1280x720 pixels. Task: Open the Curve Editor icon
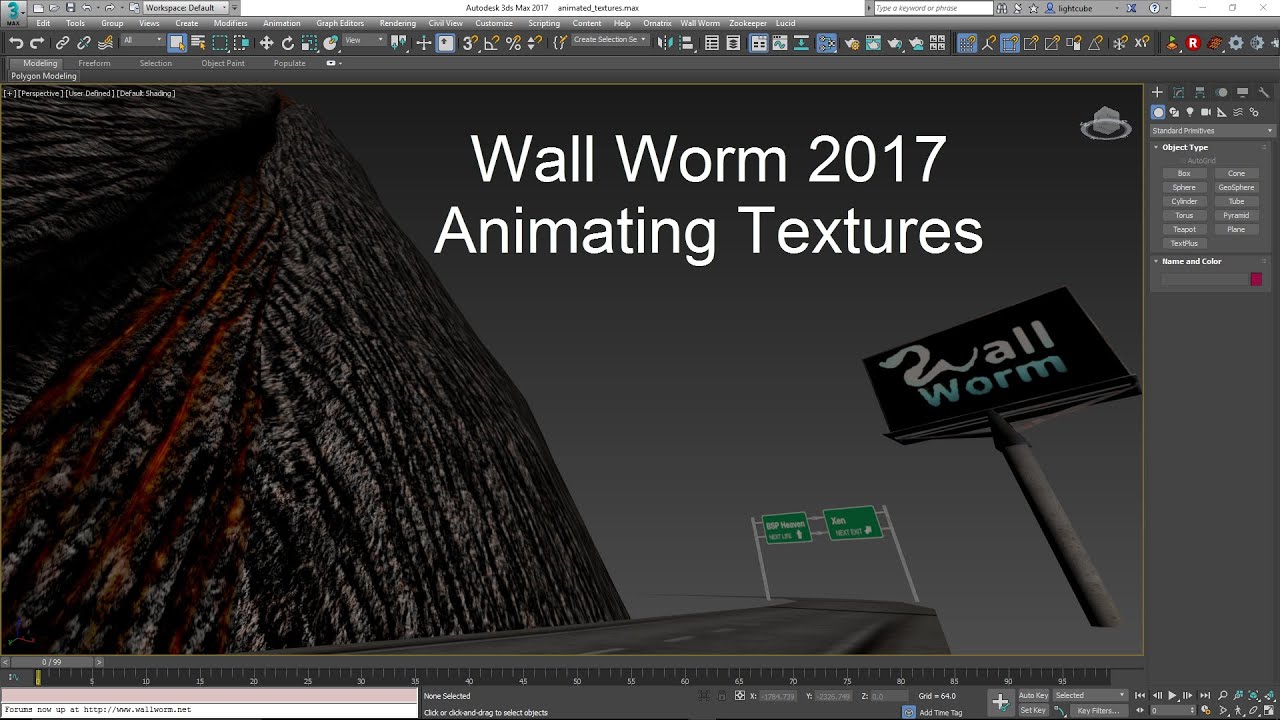pos(780,43)
